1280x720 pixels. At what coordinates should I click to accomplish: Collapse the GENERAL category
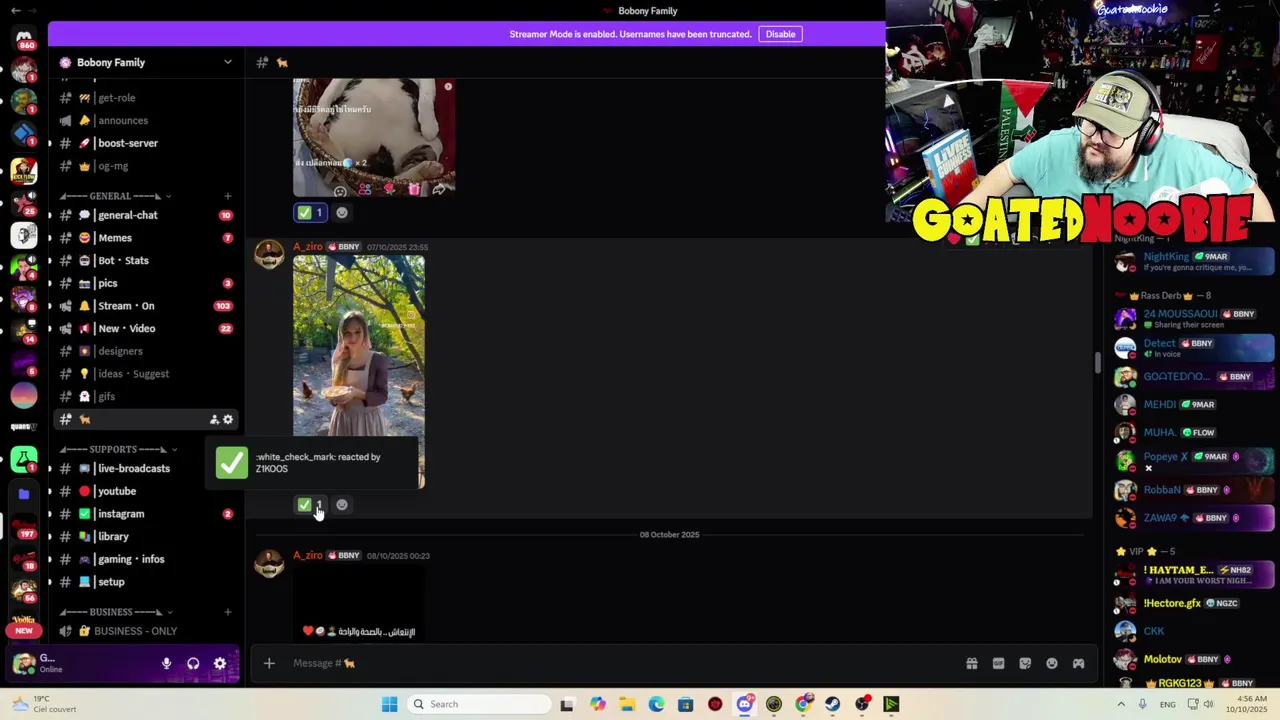click(115, 196)
